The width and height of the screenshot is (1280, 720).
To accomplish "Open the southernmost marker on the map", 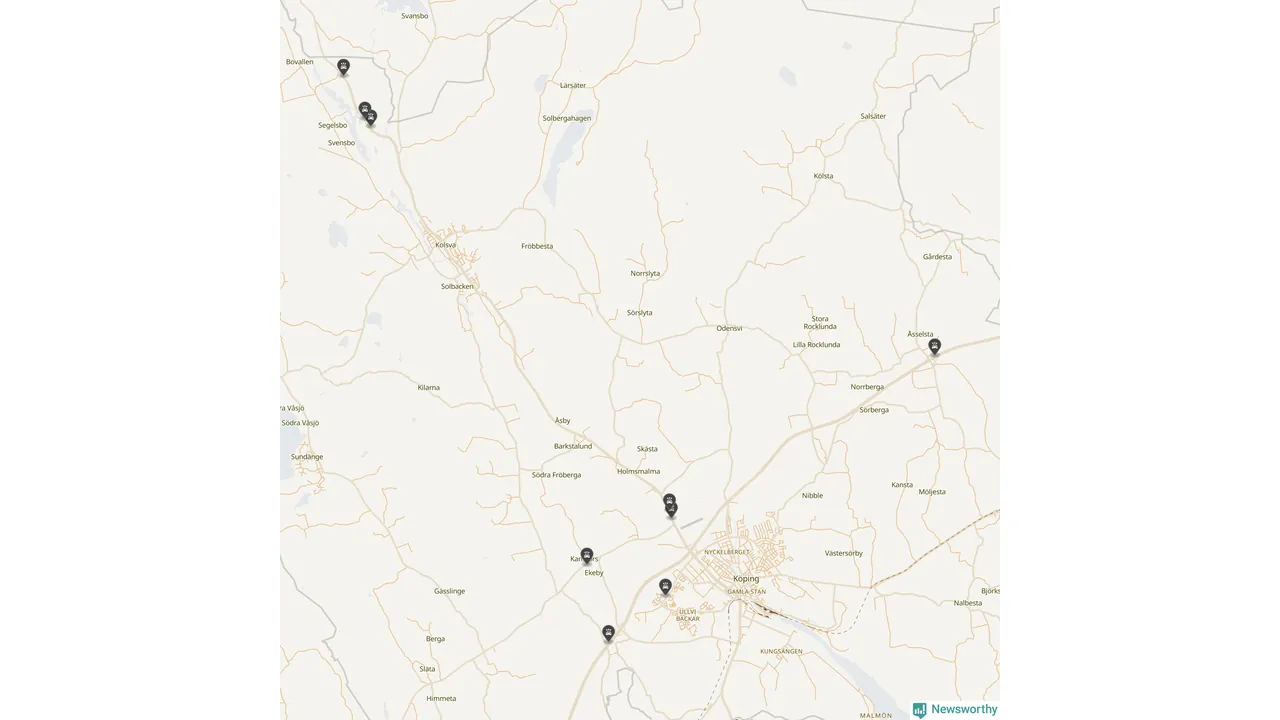I will (608, 632).
